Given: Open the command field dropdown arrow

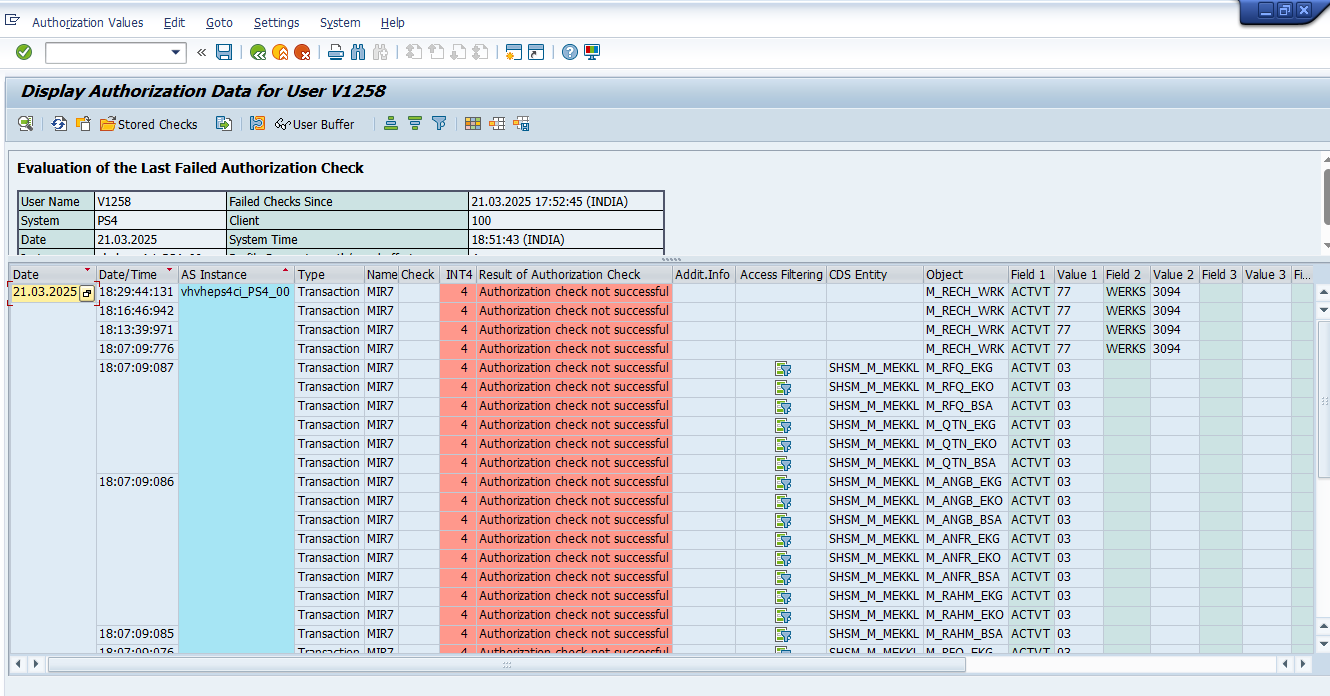Looking at the screenshot, I should [176, 52].
